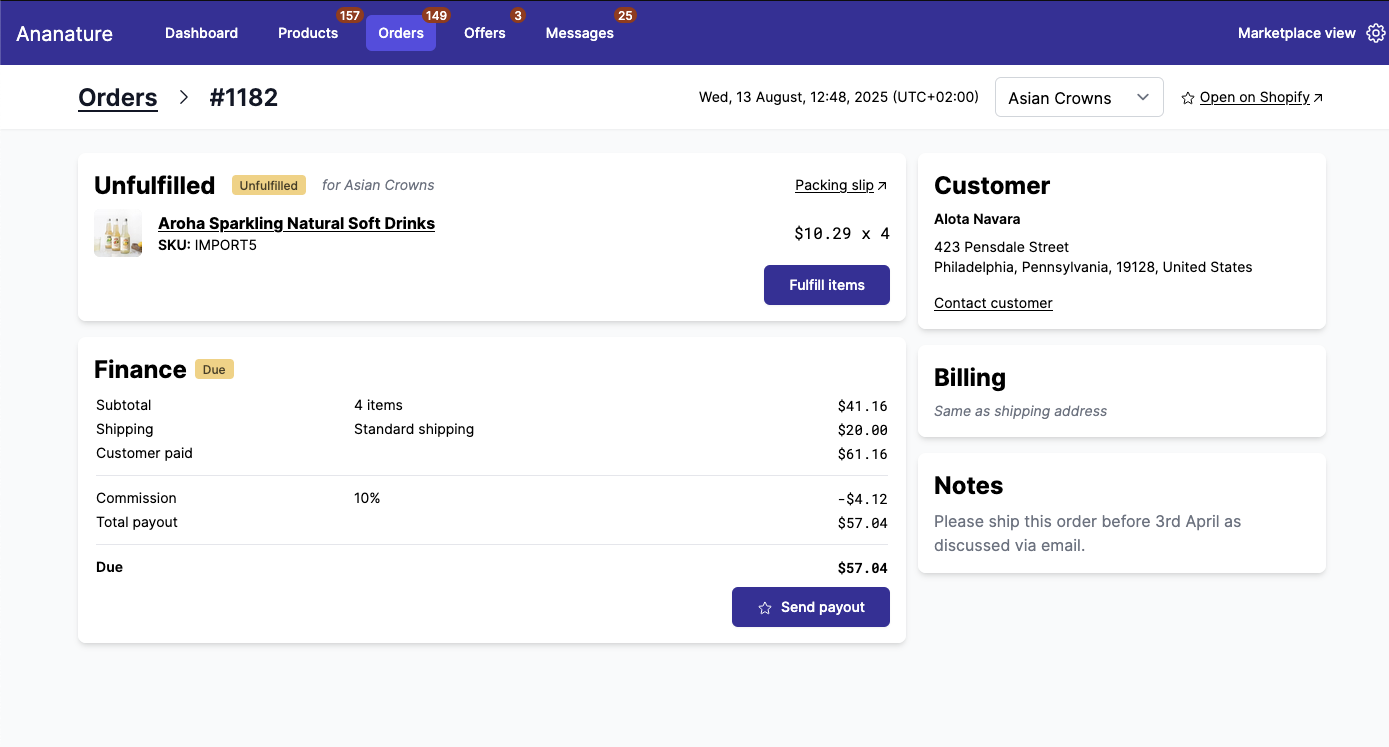The height and width of the screenshot is (747, 1389).
Task: Click the settings gear icon
Action: pyautogui.click(x=1375, y=33)
